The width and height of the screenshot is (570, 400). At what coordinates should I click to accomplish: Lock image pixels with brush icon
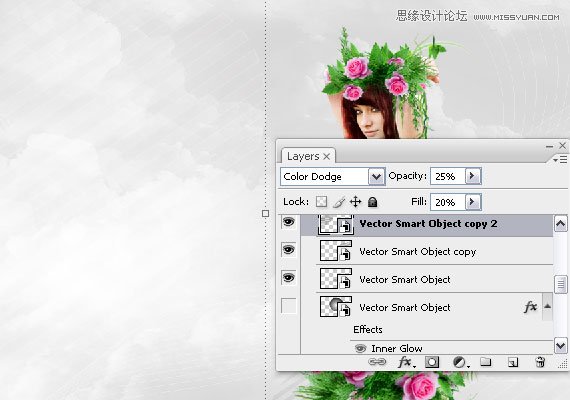[x=339, y=202]
